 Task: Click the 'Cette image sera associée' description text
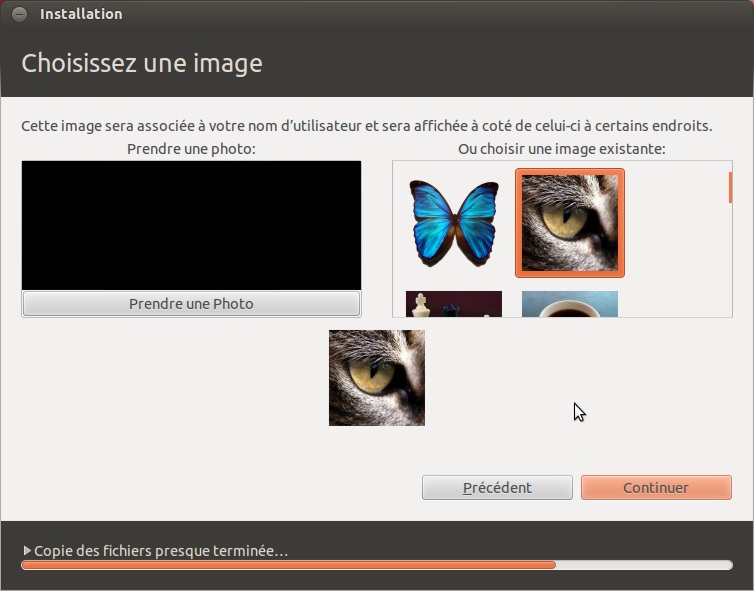(367, 126)
